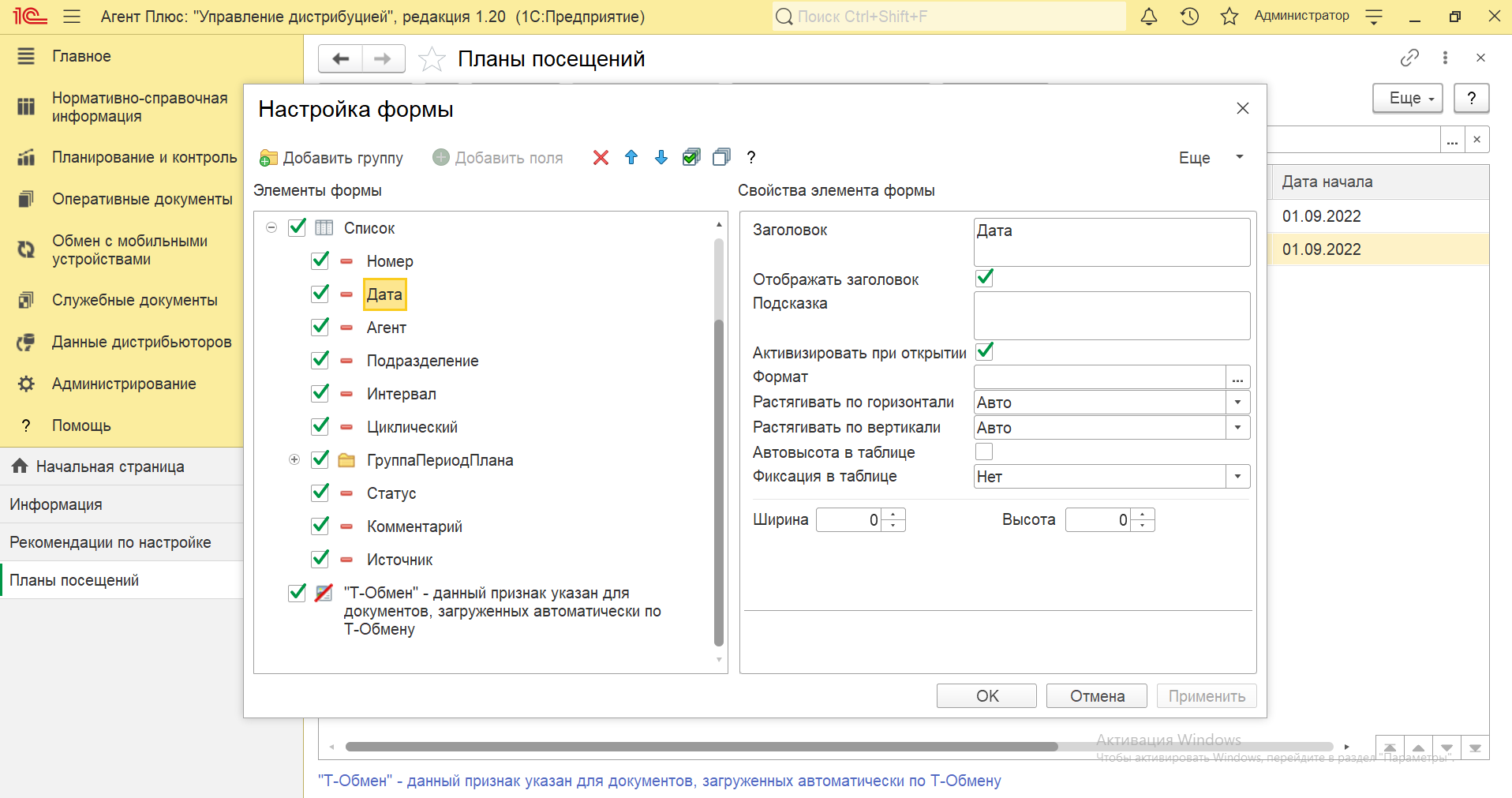Click Добавить группу folder icon

pyautogui.click(x=268, y=158)
